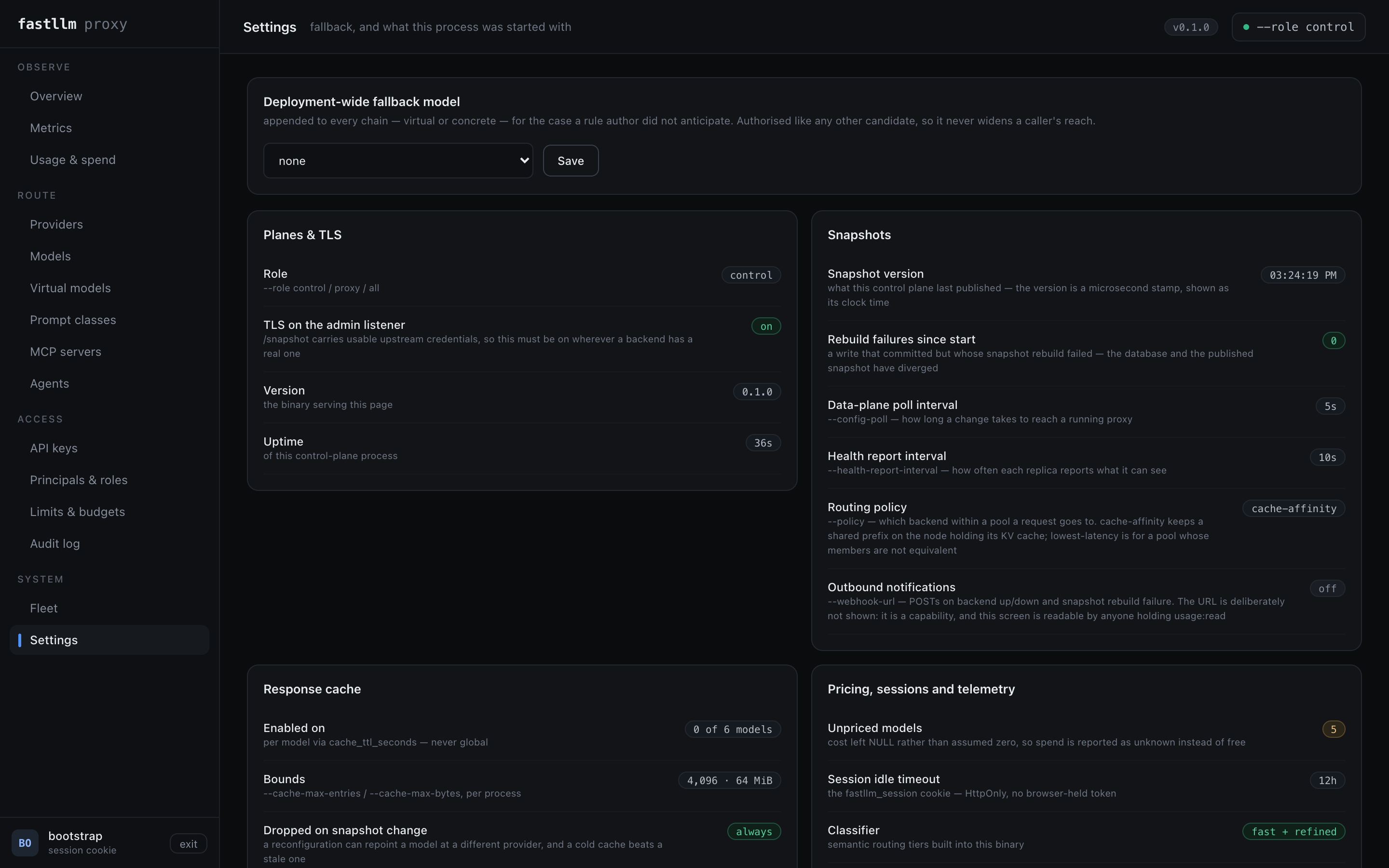Open MCP servers page

coord(109,352)
